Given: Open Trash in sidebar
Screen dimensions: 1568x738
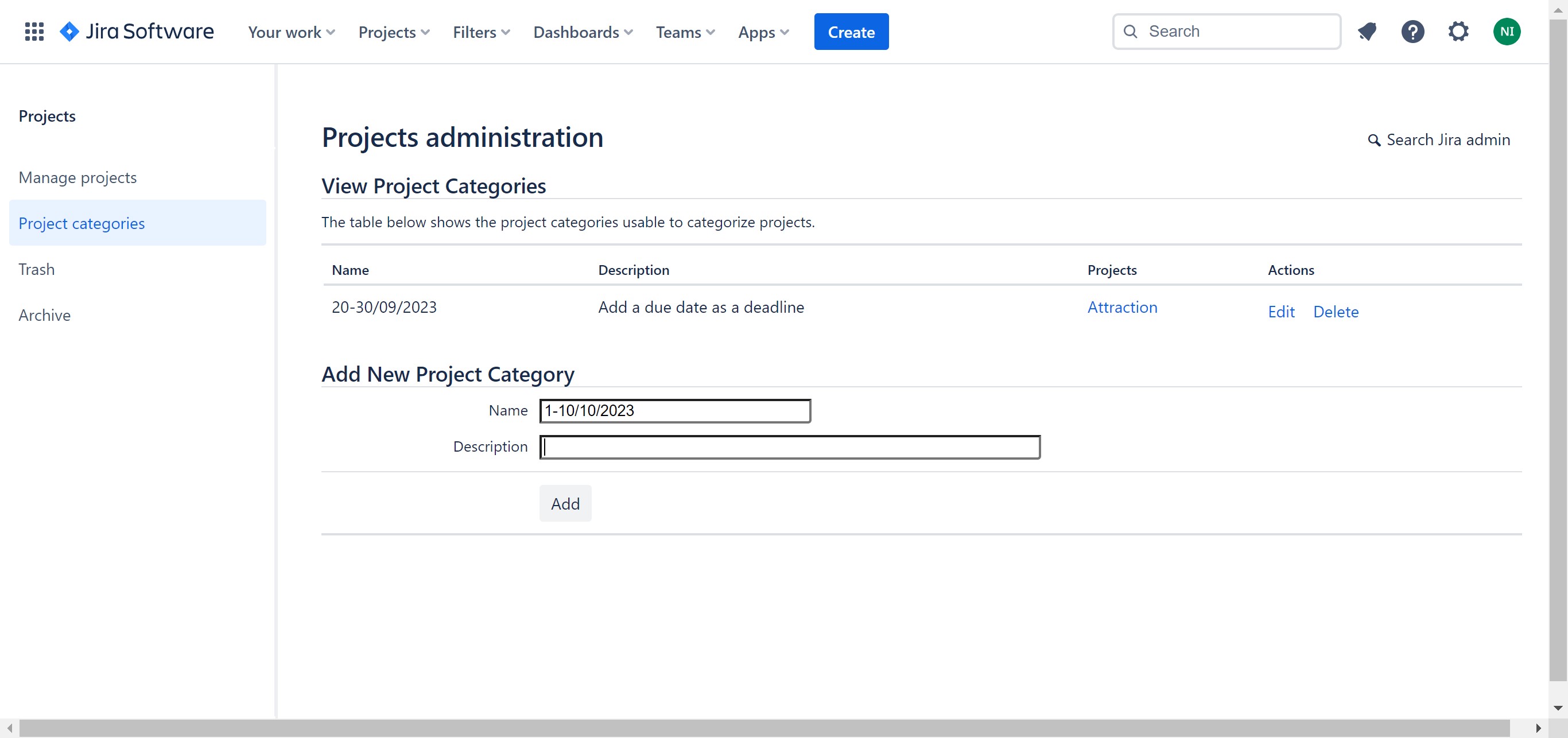Looking at the screenshot, I should point(37,270).
